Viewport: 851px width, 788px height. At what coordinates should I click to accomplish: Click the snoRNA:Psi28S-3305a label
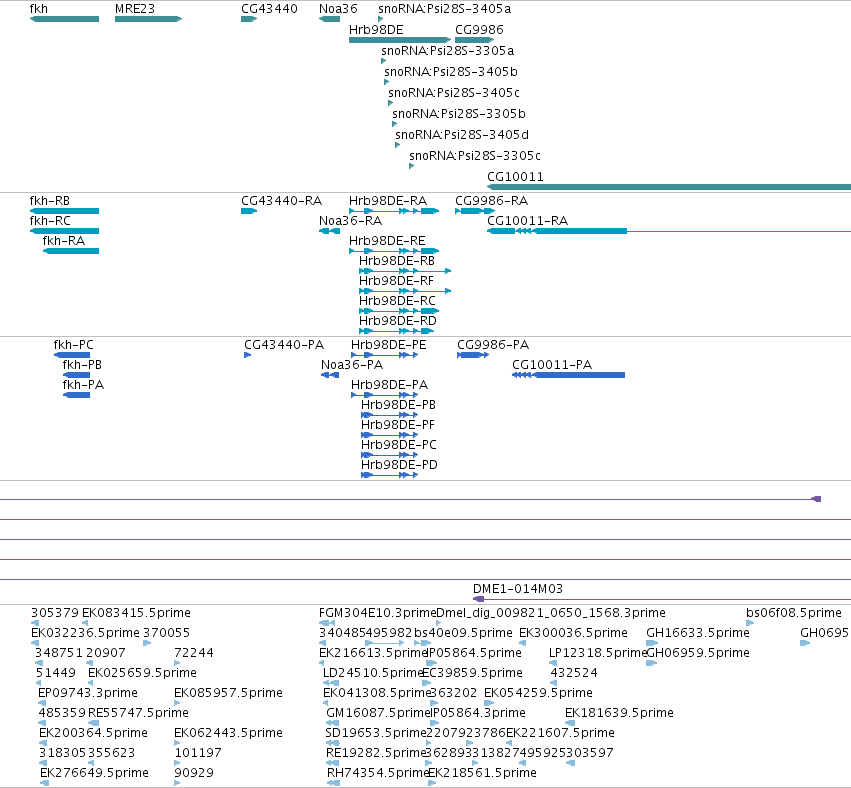tap(448, 50)
